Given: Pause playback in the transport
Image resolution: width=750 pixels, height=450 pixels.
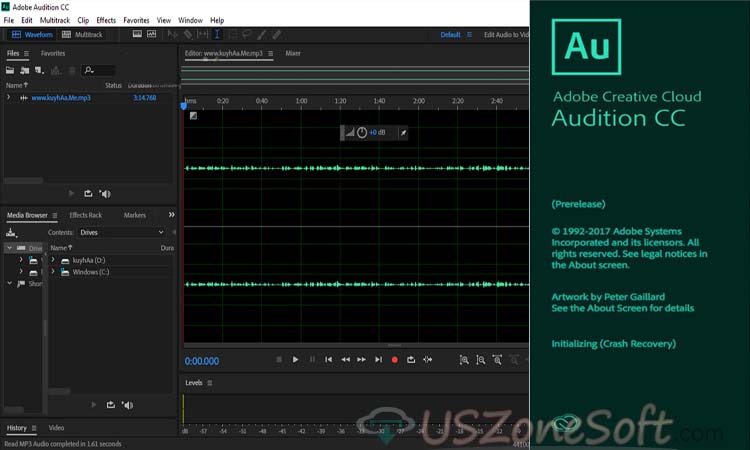Looking at the screenshot, I should [x=312, y=360].
